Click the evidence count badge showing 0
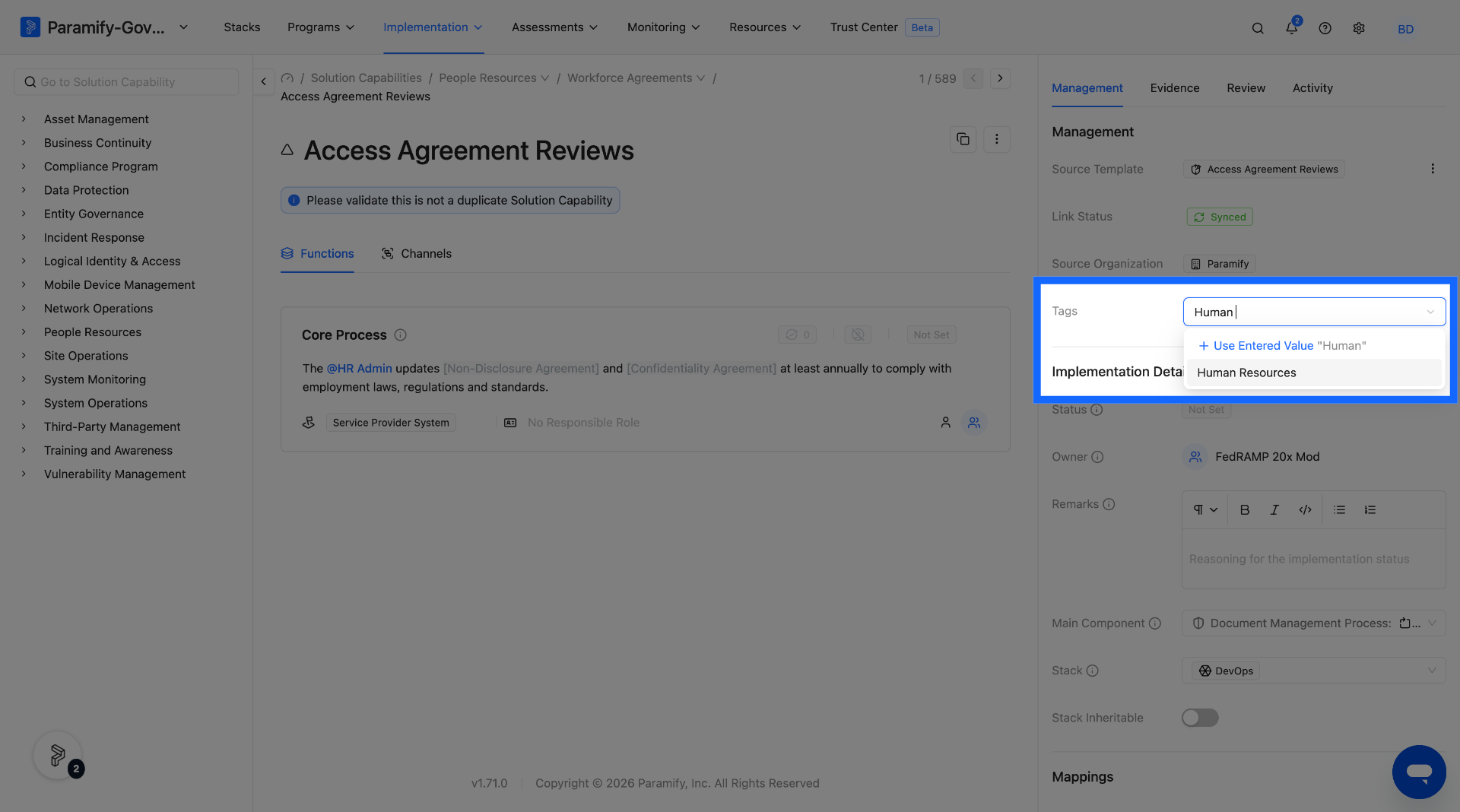This screenshot has width=1460, height=812. [798, 335]
